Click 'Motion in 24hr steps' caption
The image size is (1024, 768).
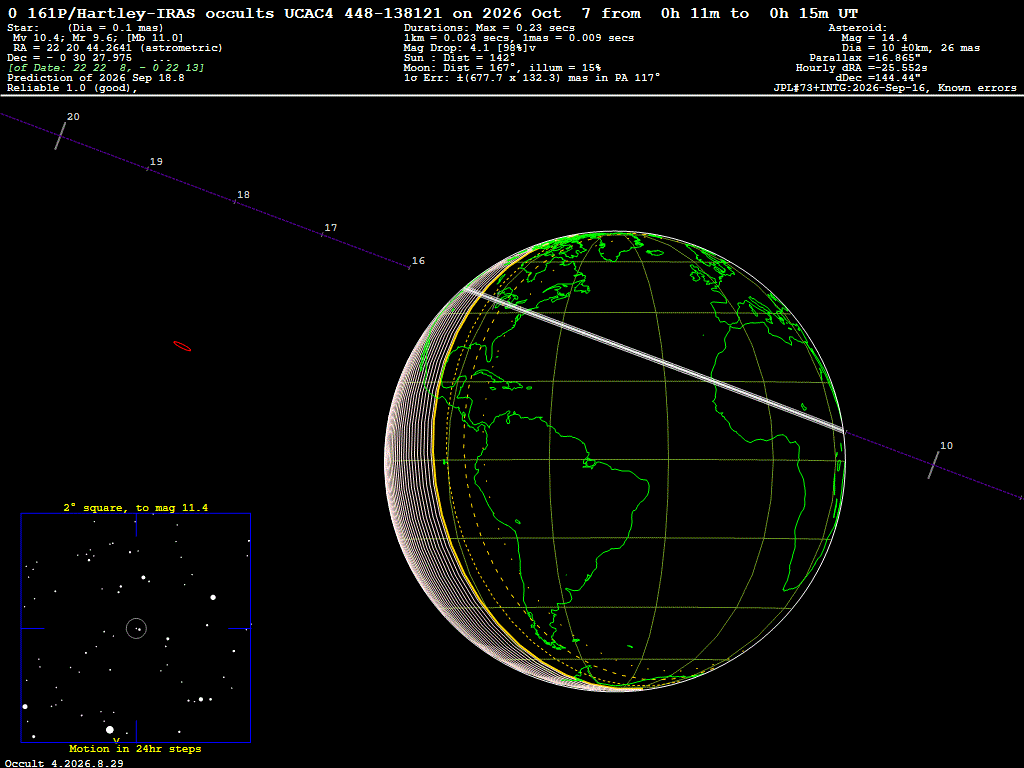tap(135, 748)
